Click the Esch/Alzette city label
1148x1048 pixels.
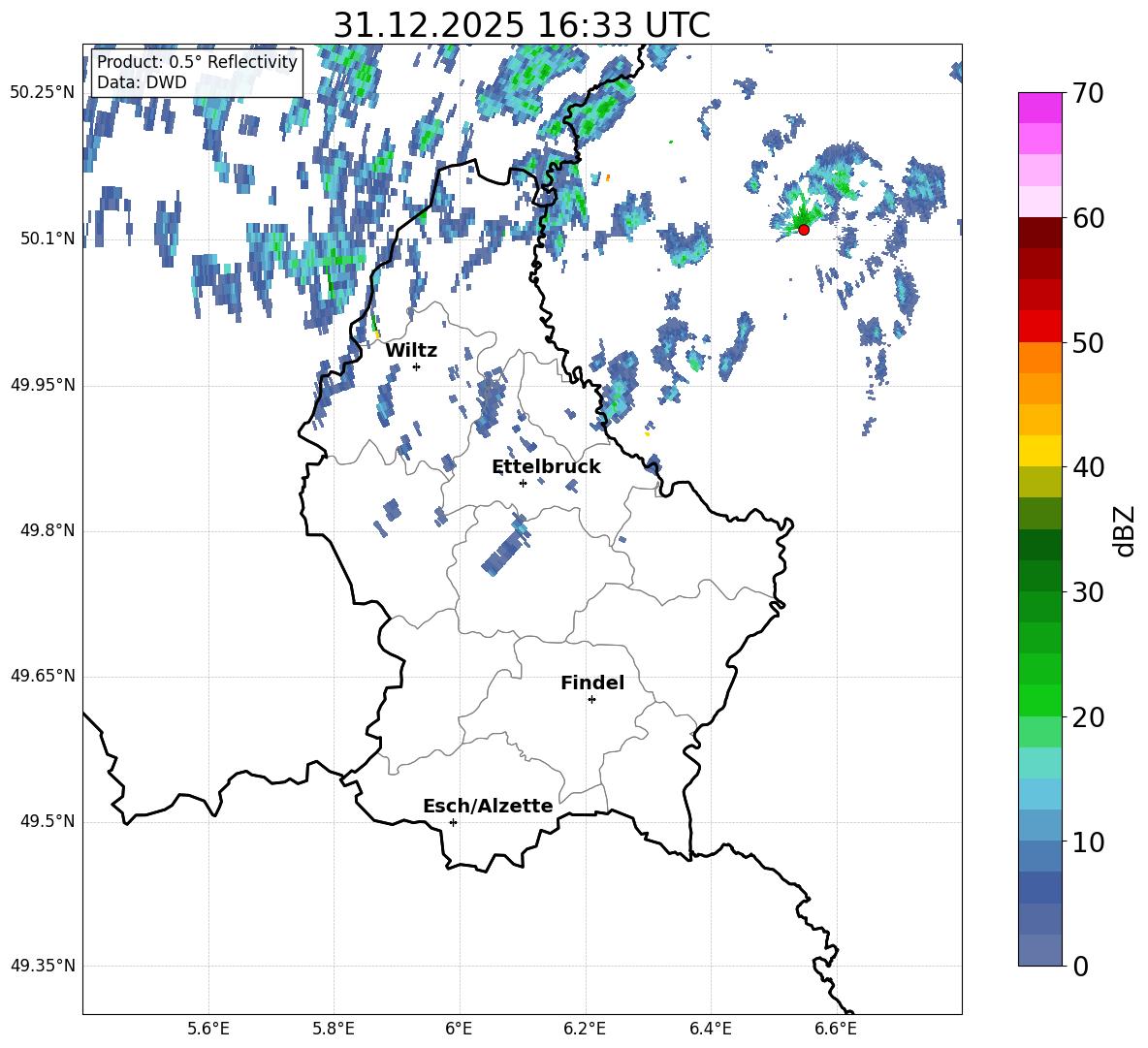[488, 806]
